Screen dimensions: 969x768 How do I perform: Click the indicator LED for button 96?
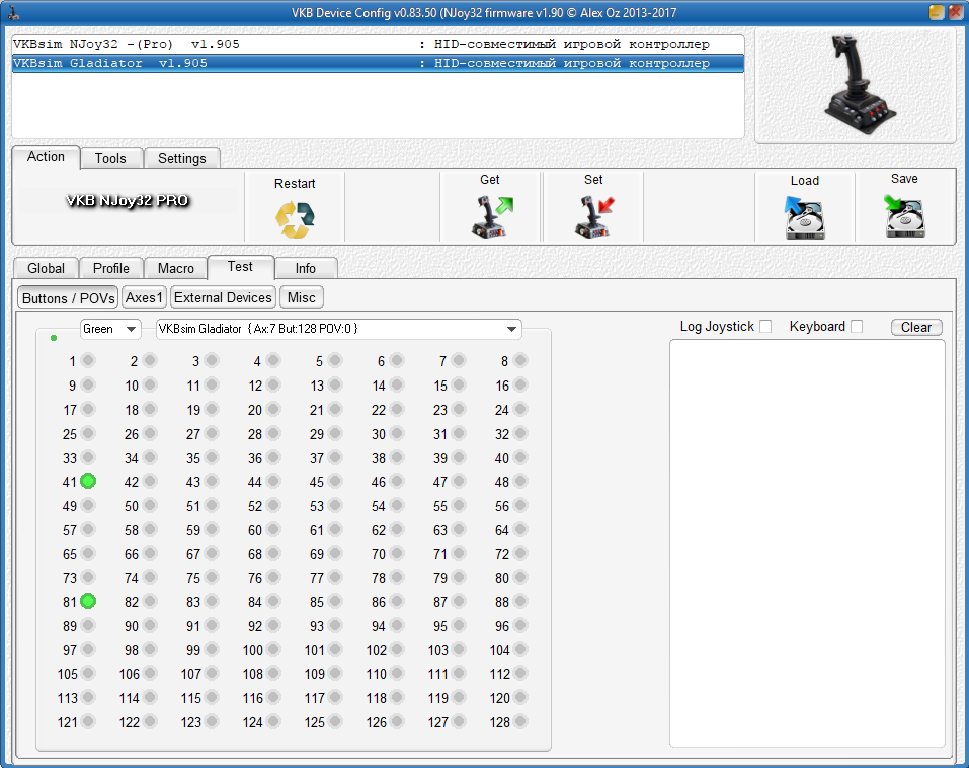click(521, 626)
